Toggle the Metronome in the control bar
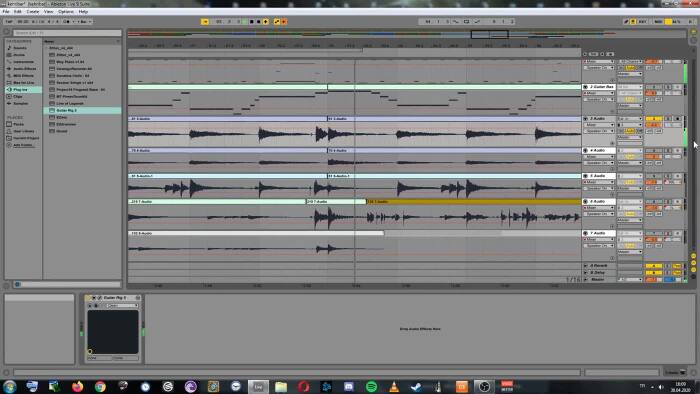700x394 pixels. coord(66,21)
